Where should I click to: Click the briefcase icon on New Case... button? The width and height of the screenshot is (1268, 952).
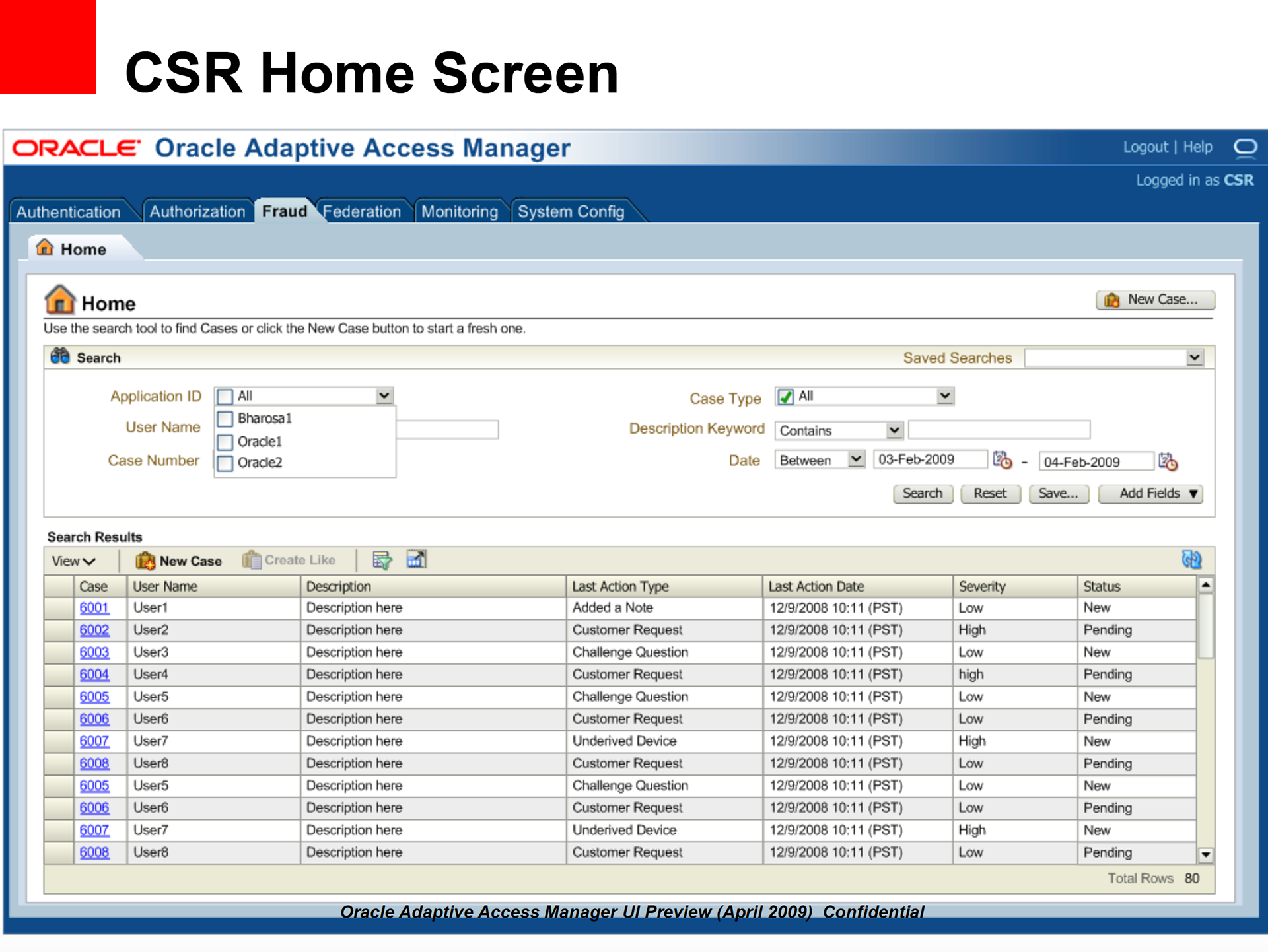pyautogui.click(x=1111, y=300)
